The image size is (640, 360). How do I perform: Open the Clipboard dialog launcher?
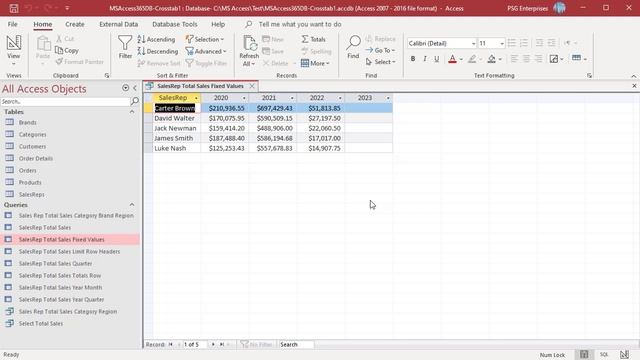click(107, 76)
